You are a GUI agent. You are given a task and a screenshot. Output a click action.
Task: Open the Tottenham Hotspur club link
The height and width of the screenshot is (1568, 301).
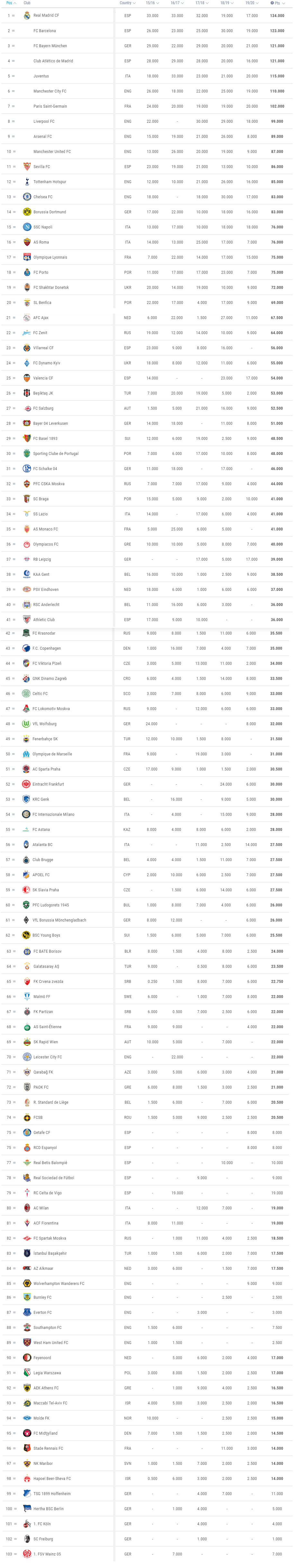click(50, 182)
